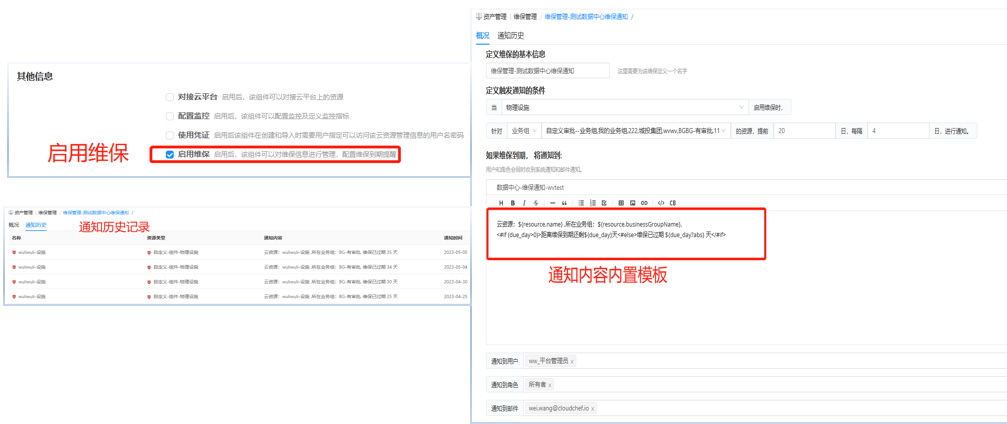
Task: Click 通知内容 column header
Action: pos(274,238)
